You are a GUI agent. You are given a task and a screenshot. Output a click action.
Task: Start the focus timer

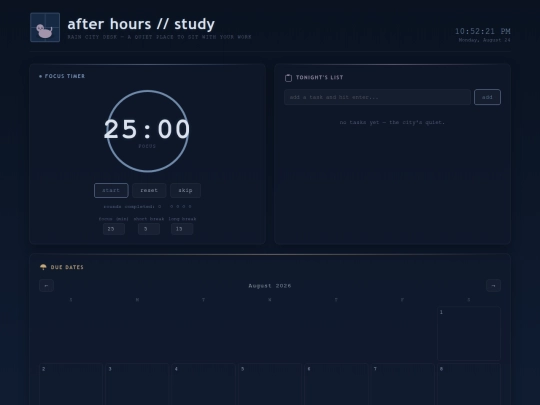tap(111, 190)
